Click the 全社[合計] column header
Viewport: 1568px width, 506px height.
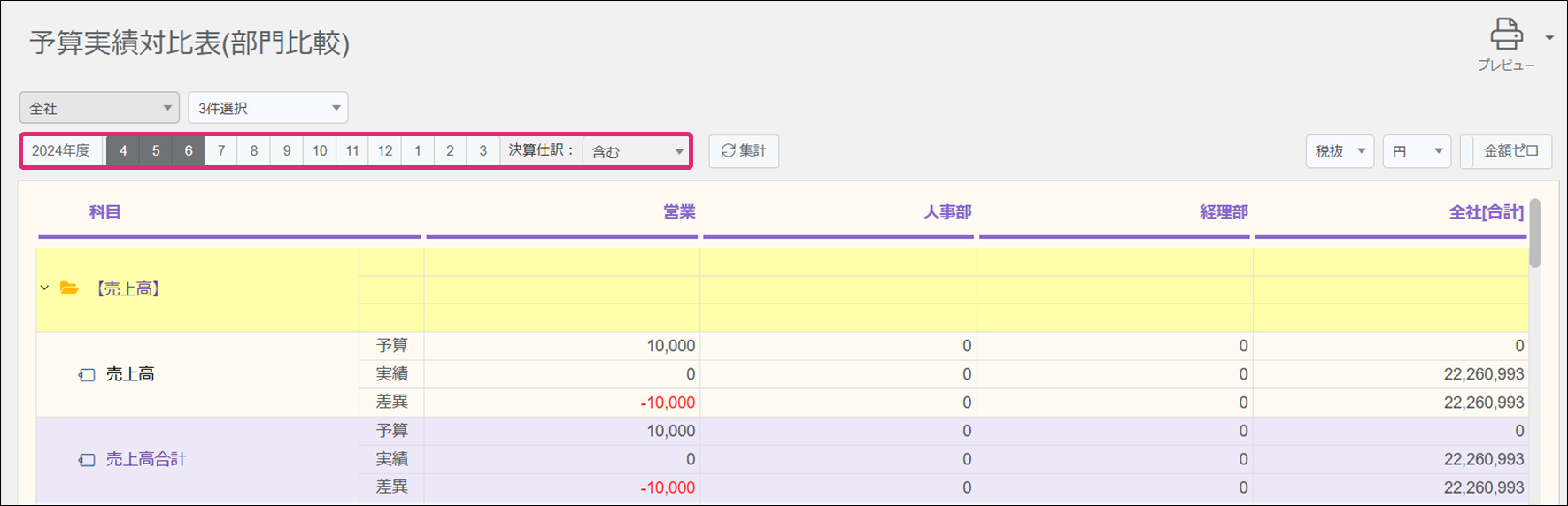[1485, 212]
